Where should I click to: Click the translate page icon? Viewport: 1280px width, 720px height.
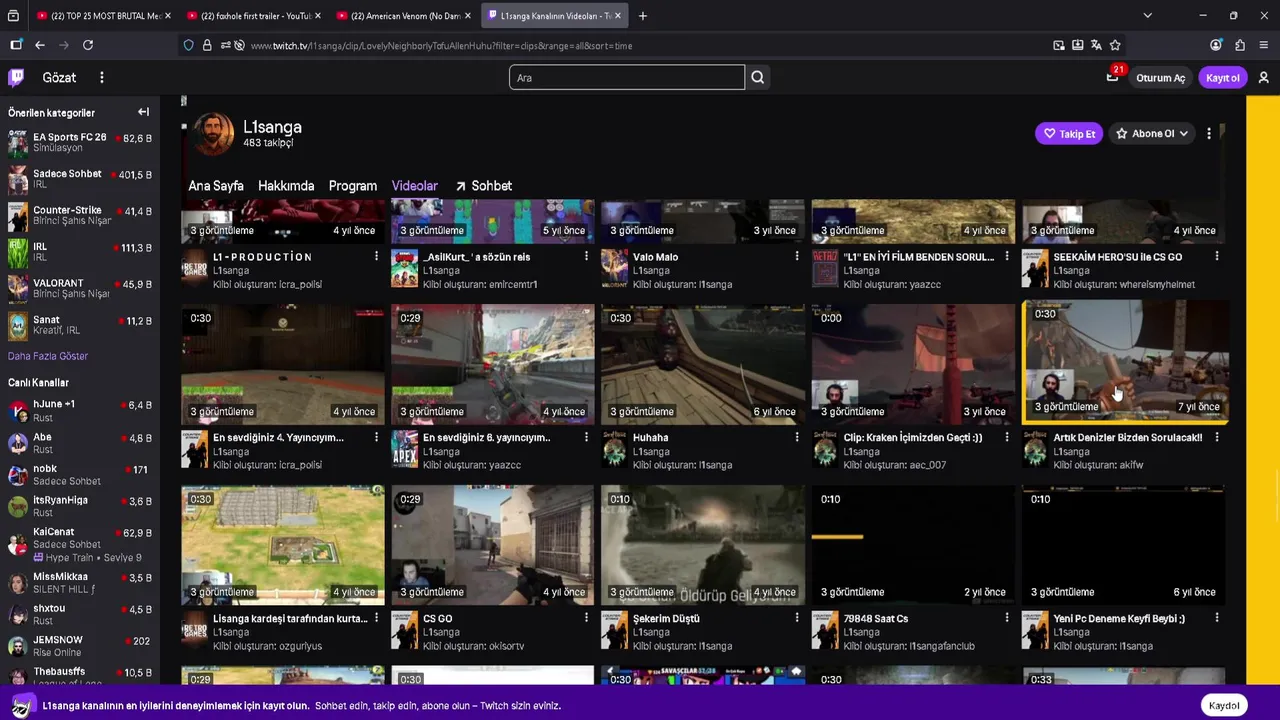pyautogui.click(x=1096, y=45)
